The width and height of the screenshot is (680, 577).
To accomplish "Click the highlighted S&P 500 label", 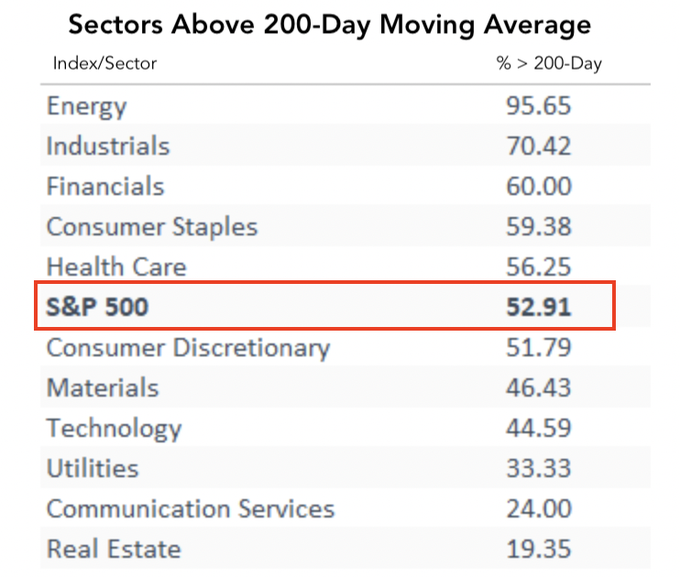I will (x=97, y=307).
